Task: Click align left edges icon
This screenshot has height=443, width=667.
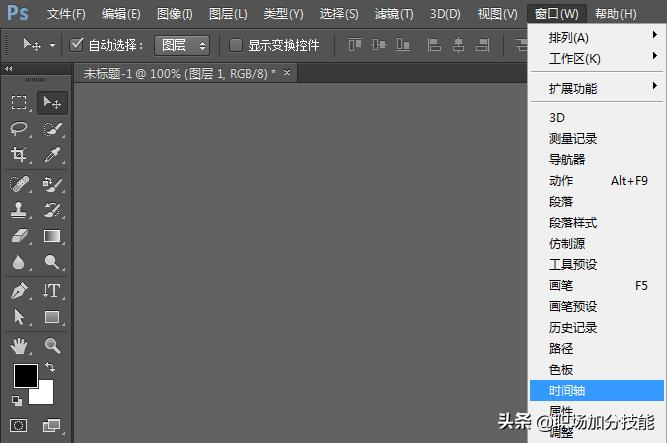Action: (434, 44)
